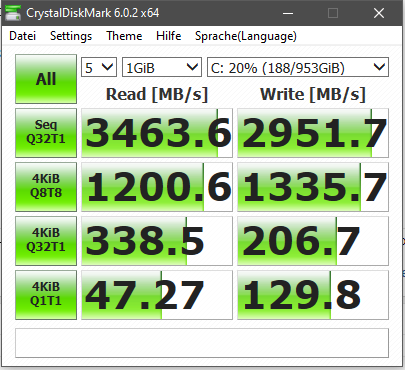405x370 pixels.
Task: Open the Settings menu
Action: click(x=71, y=36)
